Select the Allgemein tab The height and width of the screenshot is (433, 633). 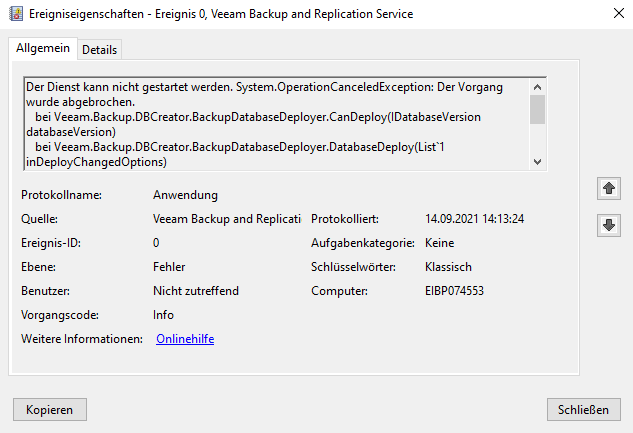click(x=42, y=48)
